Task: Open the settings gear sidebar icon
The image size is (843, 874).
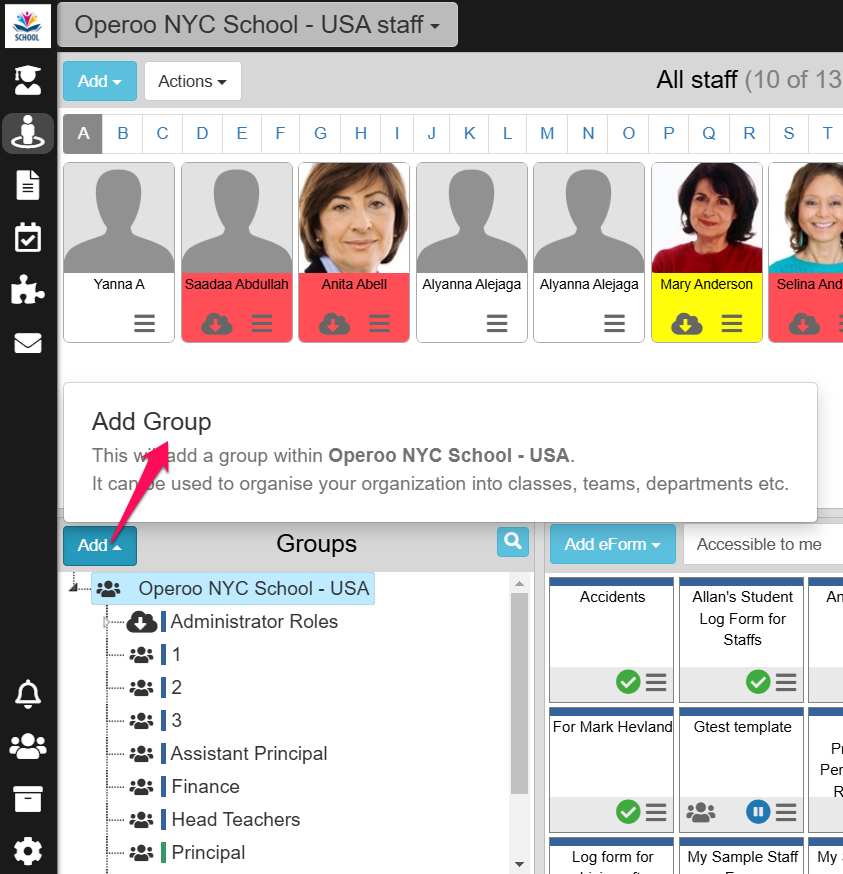Action: tap(27, 851)
